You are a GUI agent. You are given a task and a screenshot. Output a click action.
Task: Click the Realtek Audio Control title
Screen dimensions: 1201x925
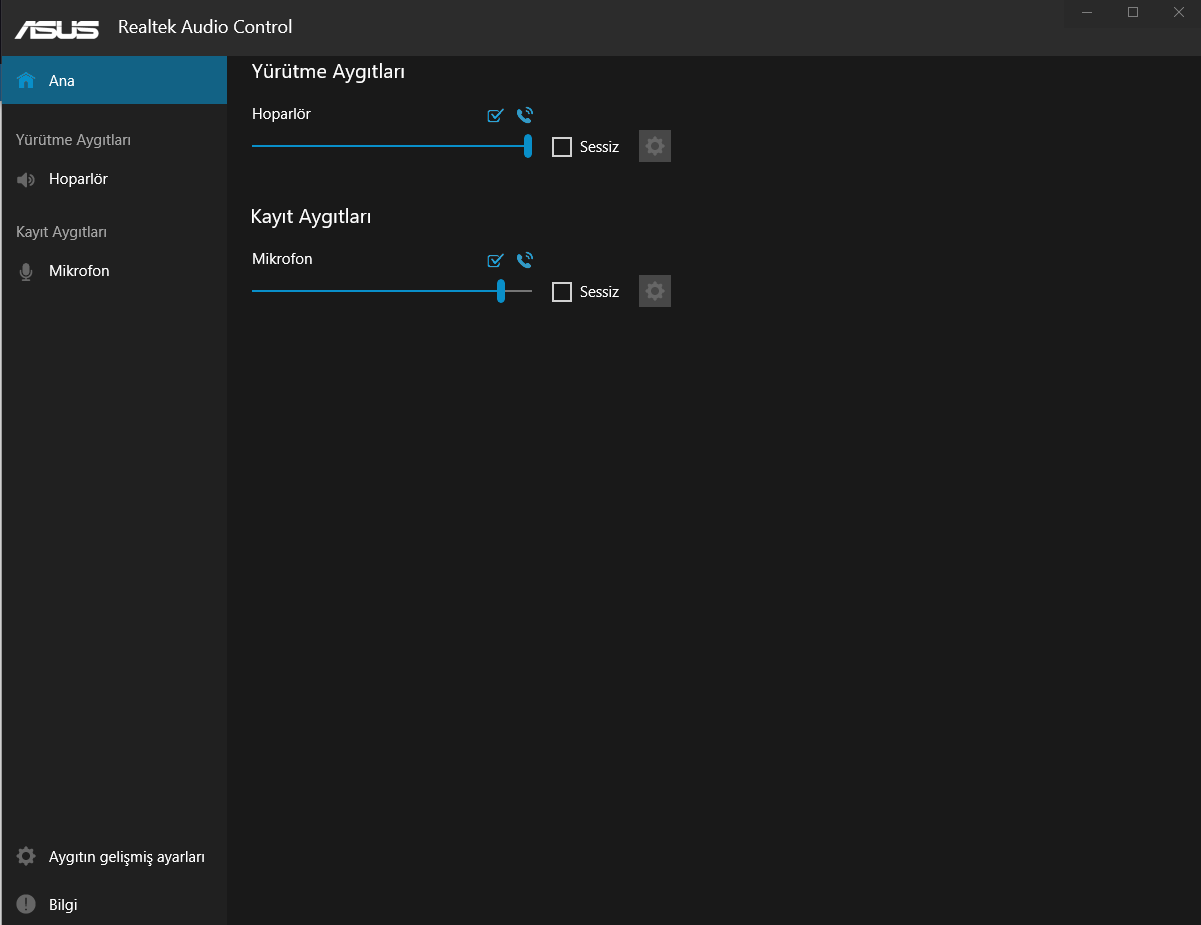tap(205, 27)
